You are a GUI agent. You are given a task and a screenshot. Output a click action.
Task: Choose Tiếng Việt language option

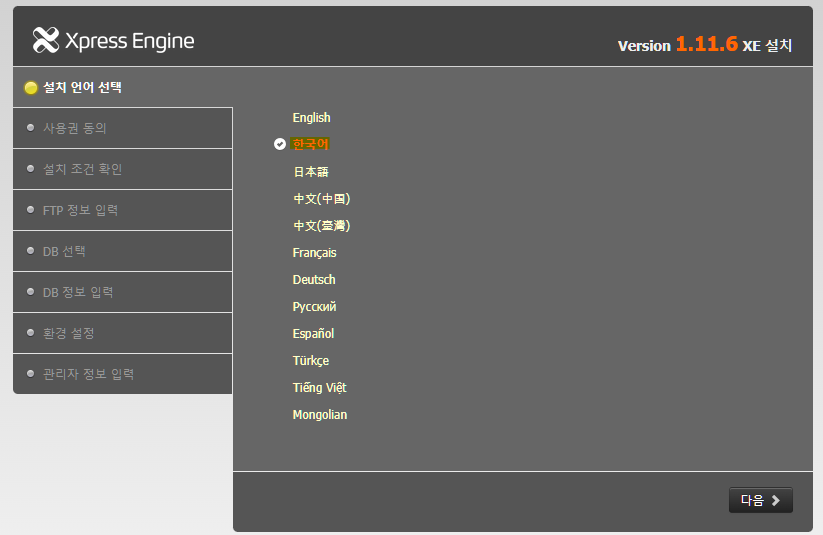coord(319,387)
